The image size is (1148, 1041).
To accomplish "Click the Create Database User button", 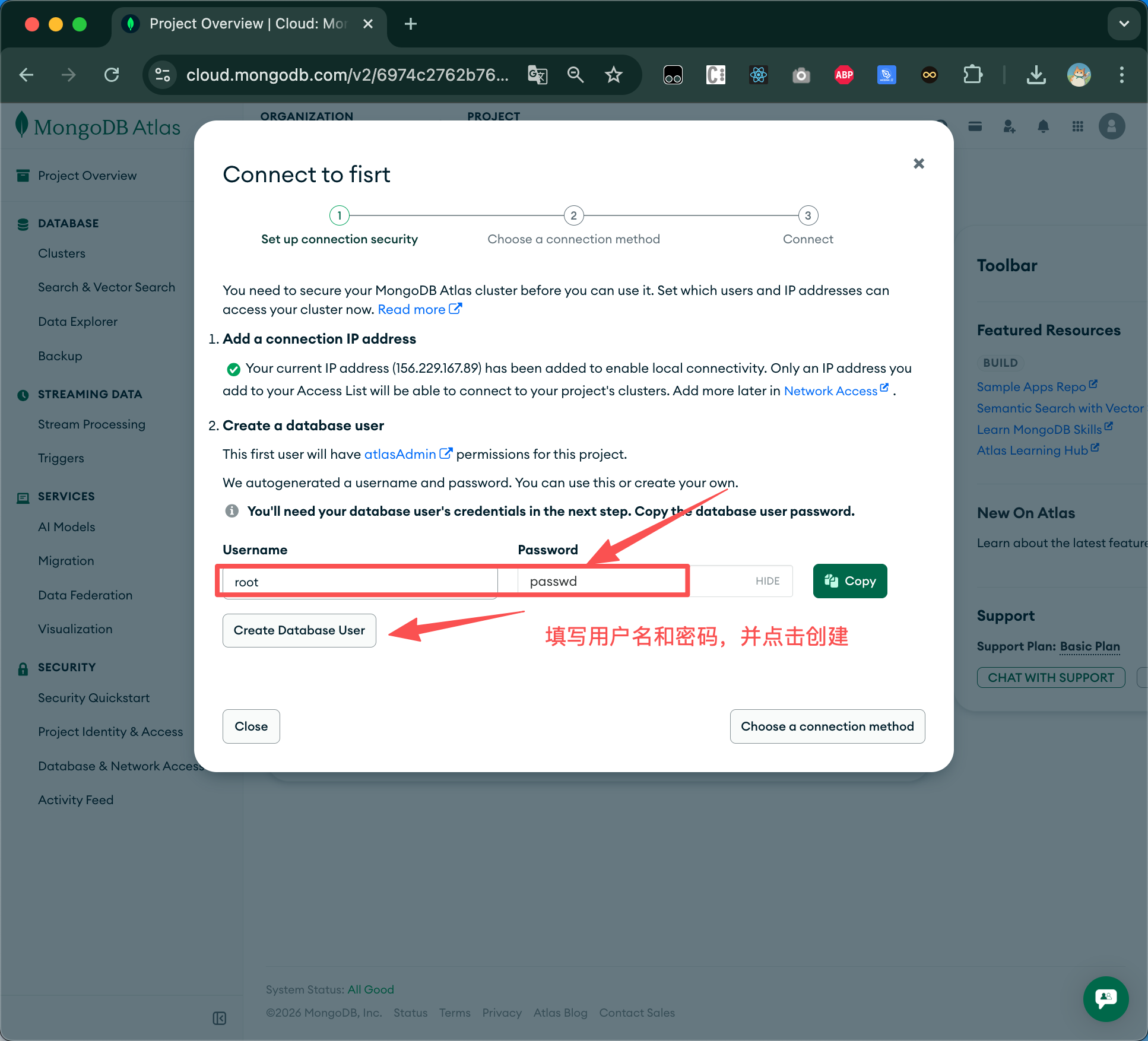I will click(x=299, y=630).
